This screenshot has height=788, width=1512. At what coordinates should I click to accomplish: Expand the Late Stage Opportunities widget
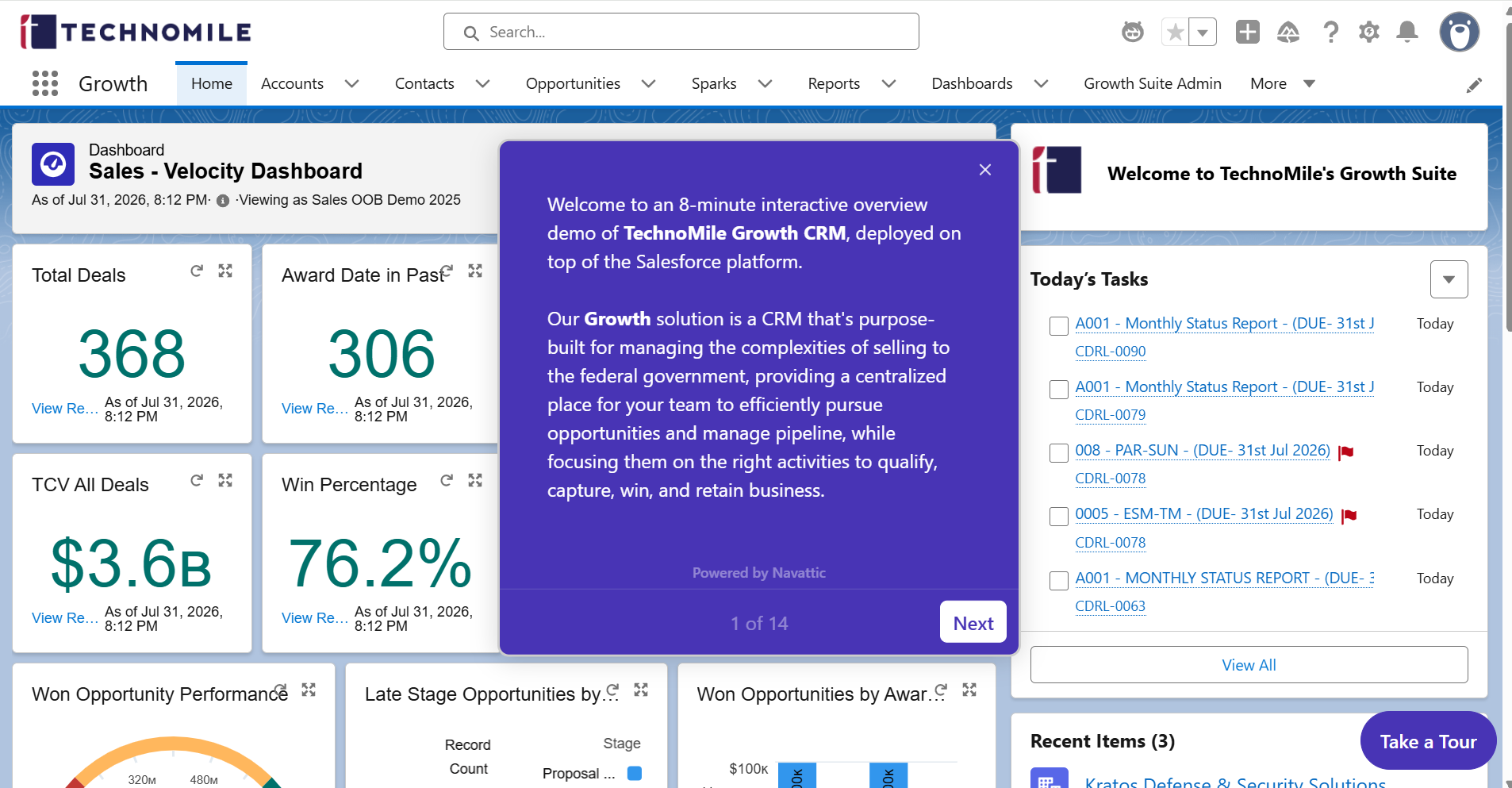click(x=641, y=690)
